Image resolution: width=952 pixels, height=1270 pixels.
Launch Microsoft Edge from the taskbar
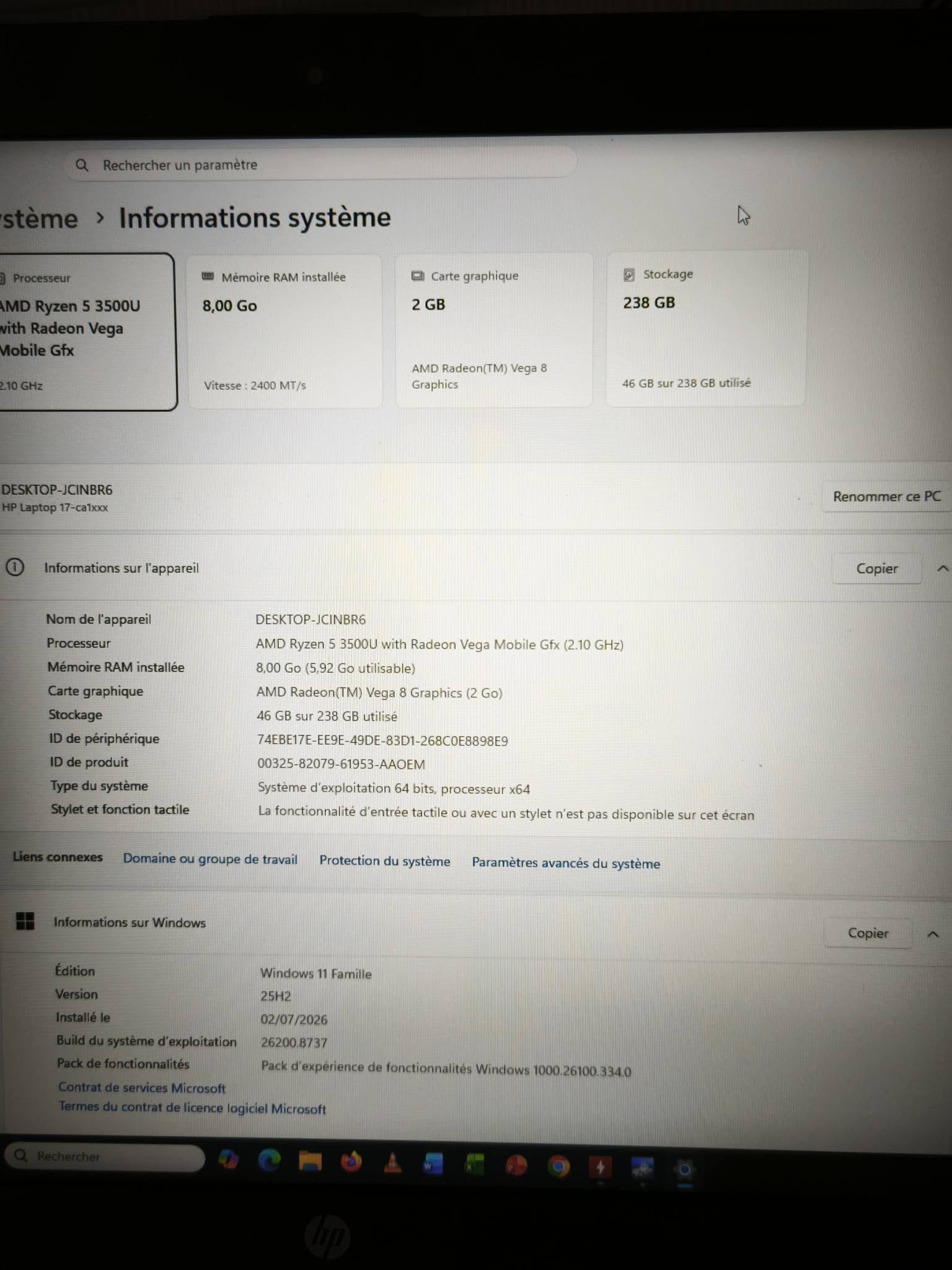pos(269,1160)
